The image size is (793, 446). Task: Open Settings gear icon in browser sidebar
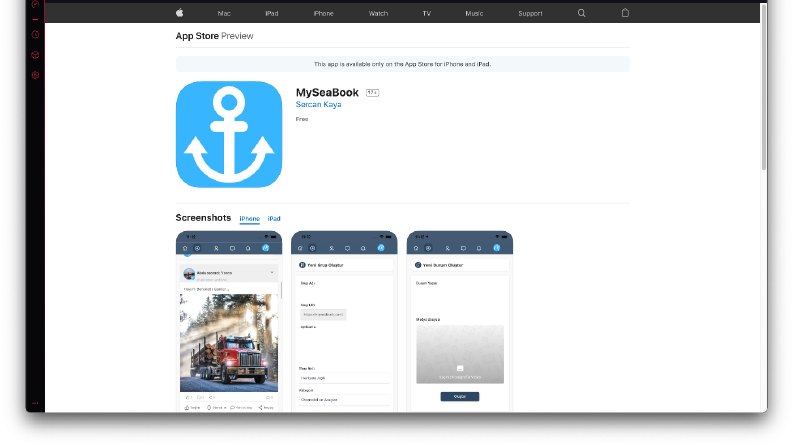[35, 75]
